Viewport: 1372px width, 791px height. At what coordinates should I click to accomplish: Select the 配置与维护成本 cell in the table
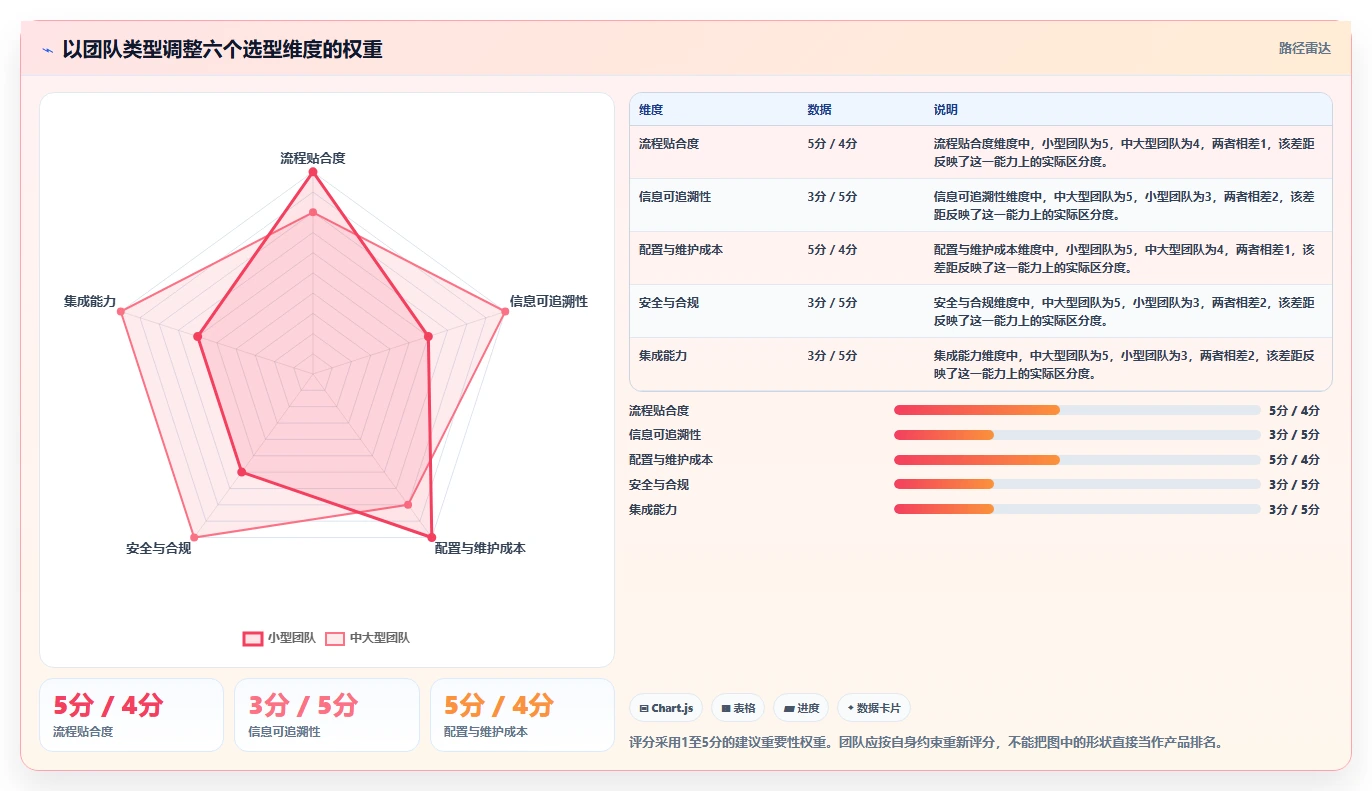tap(714, 258)
